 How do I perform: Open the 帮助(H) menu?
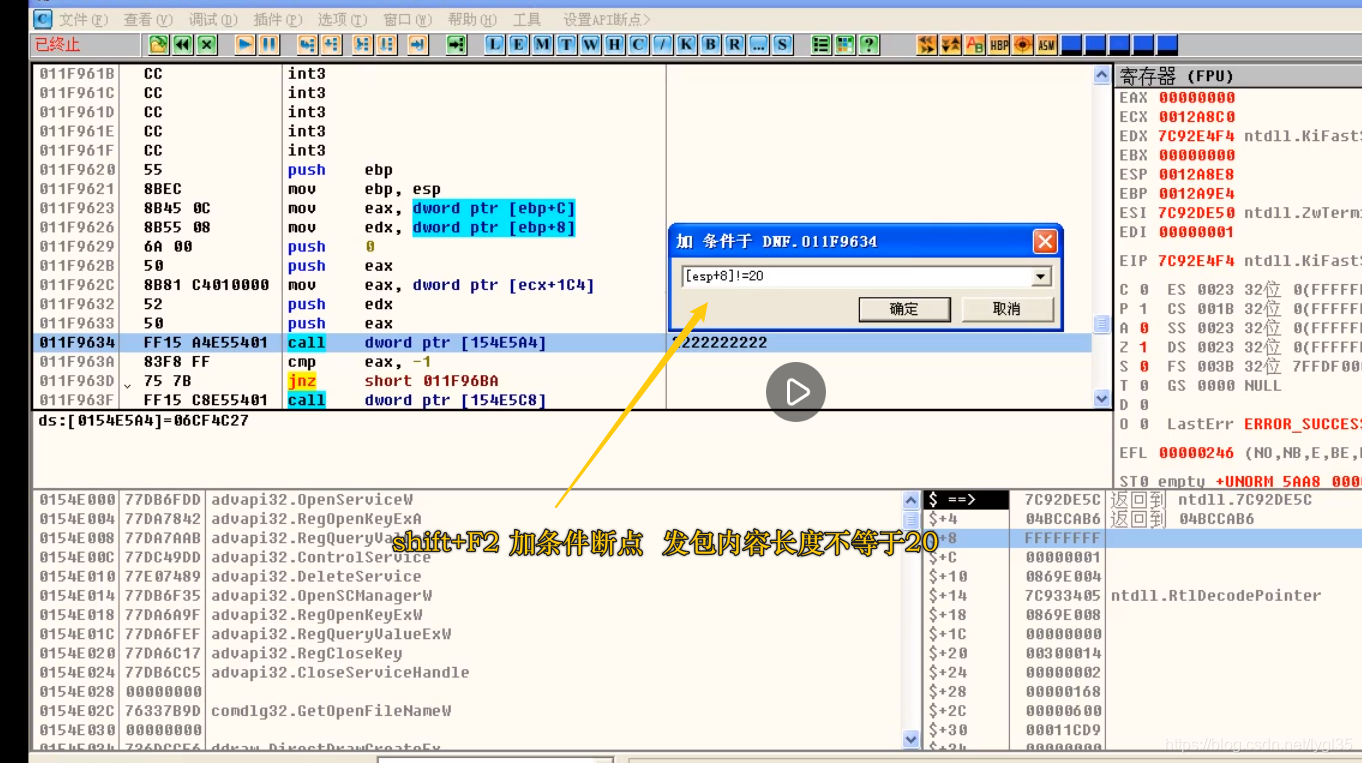coord(472,19)
